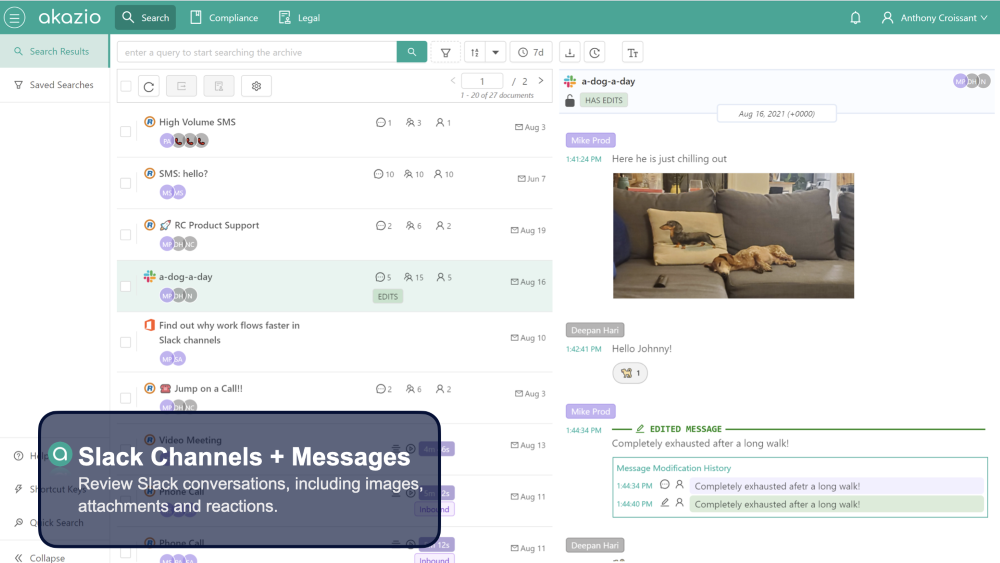Click the Aug 13 Video Meeting row
The image size is (1000, 563).
coord(335,449)
